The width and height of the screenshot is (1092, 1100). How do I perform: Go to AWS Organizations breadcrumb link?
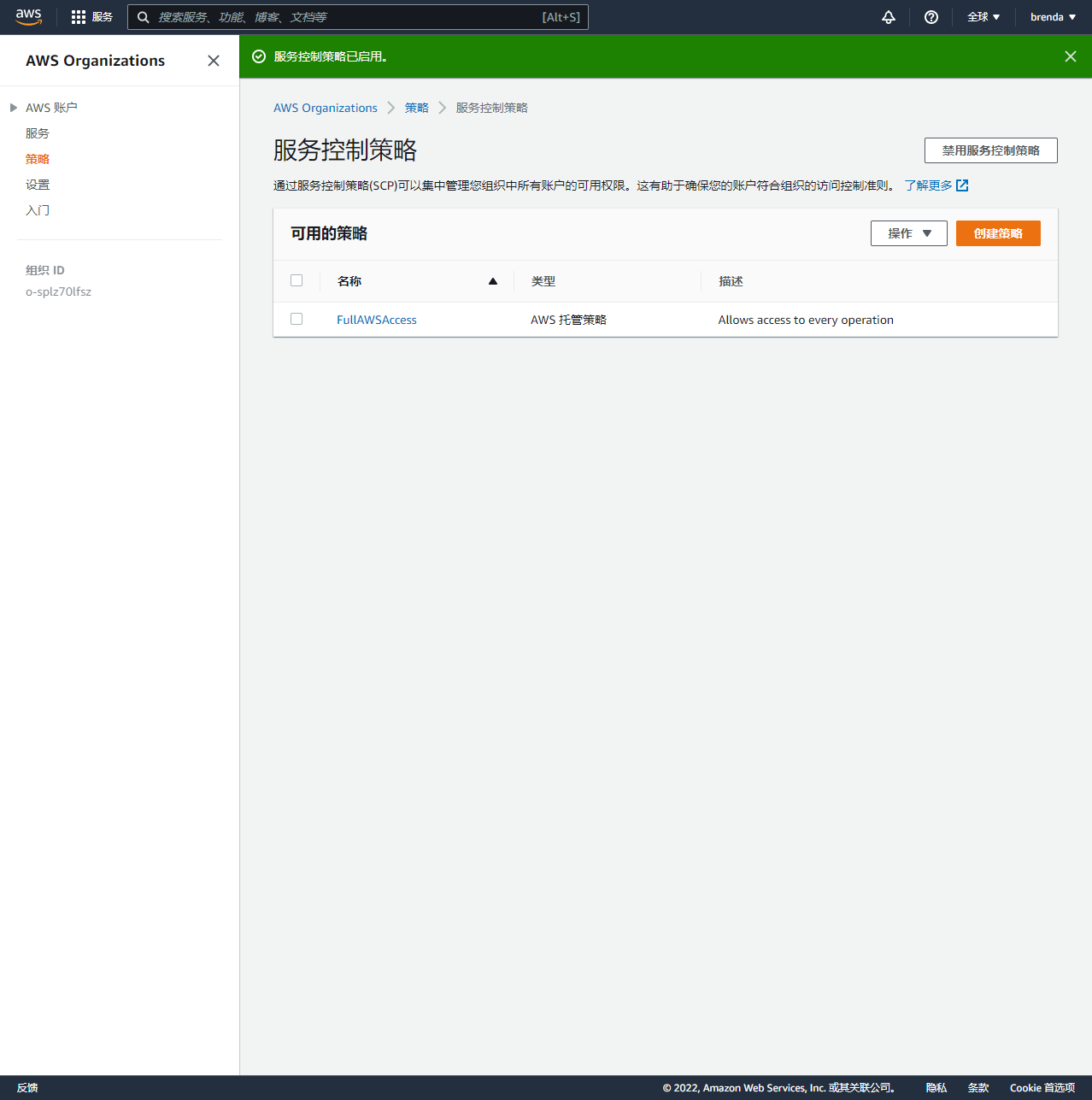coord(326,108)
